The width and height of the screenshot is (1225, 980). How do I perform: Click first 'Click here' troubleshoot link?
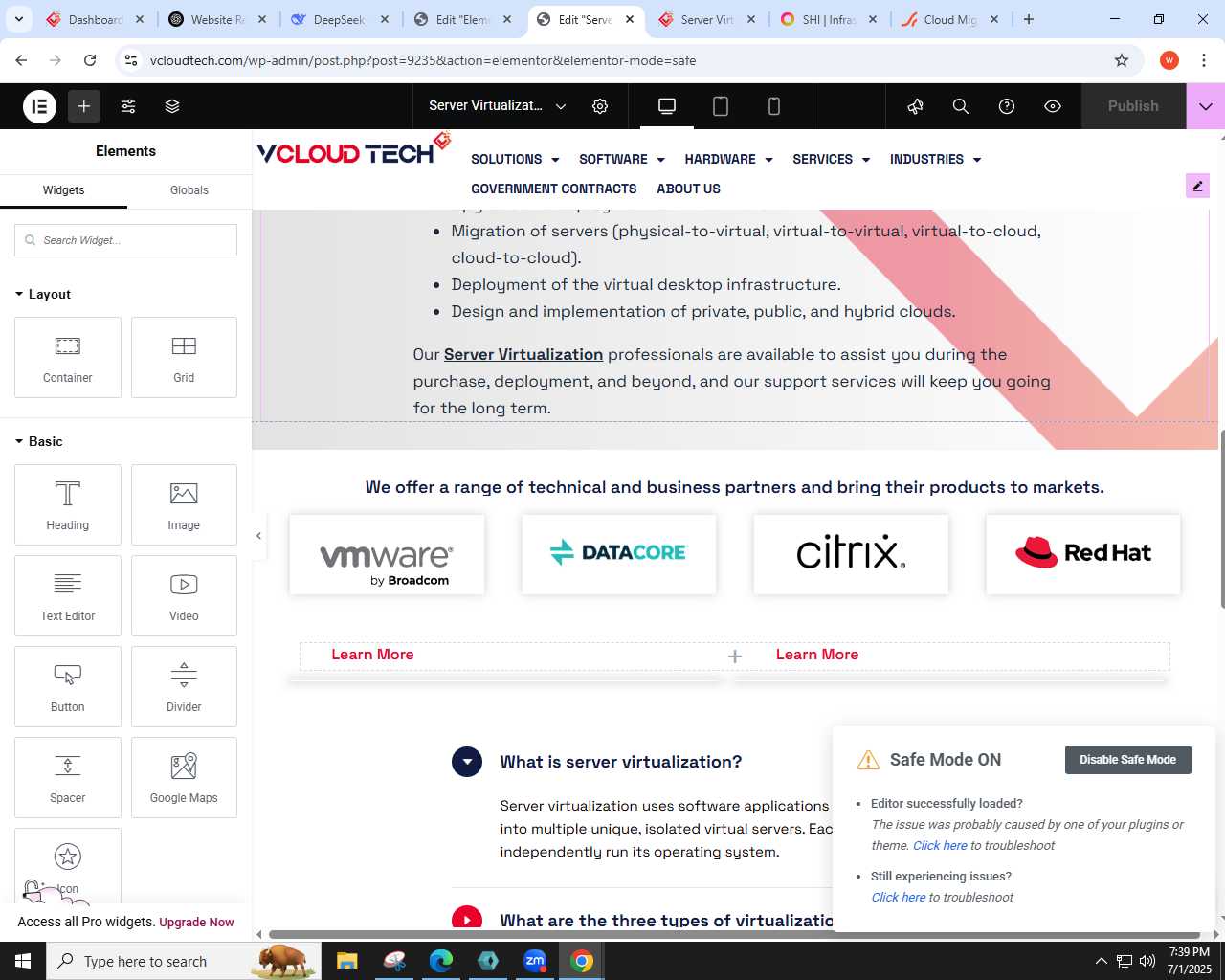pyautogui.click(x=940, y=846)
